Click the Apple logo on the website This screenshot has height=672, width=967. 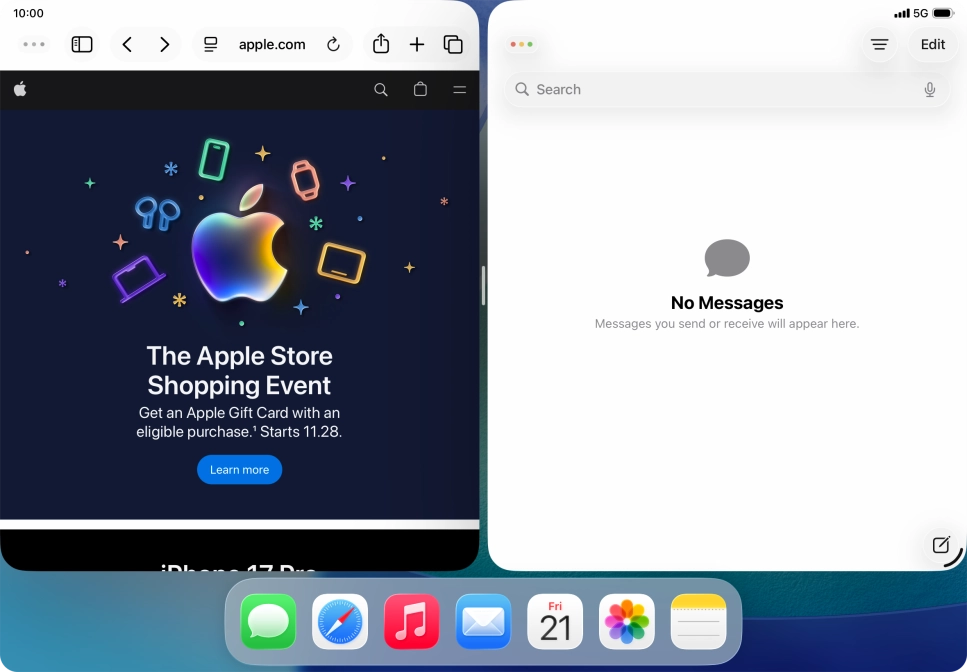20,90
